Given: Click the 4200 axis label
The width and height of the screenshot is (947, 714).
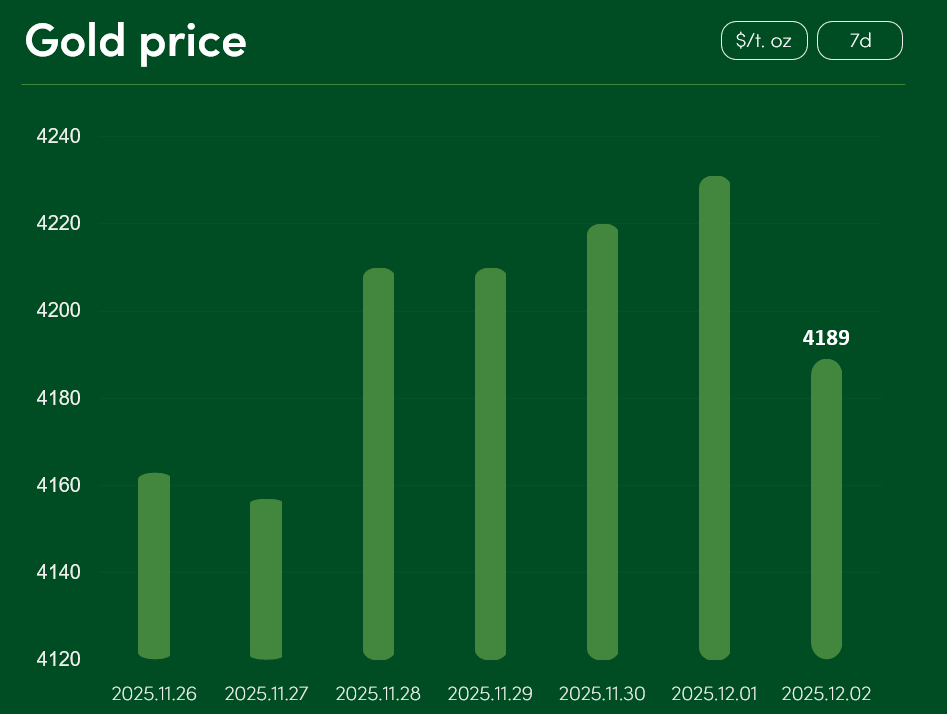Looking at the screenshot, I should coord(58,310).
